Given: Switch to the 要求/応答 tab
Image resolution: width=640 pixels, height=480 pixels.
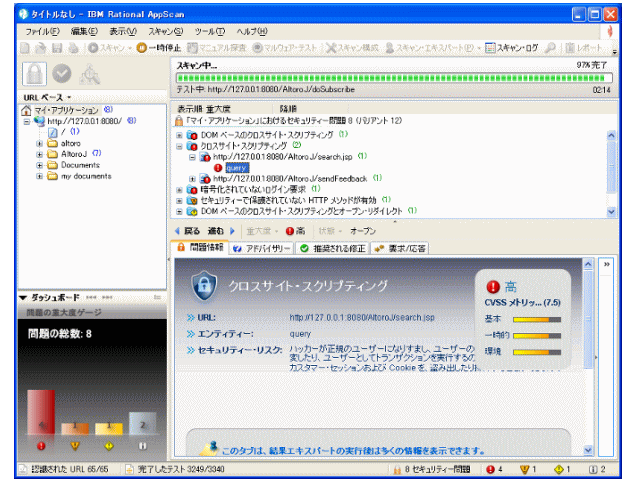Looking at the screenshot, I should click(x=400, y=247).
